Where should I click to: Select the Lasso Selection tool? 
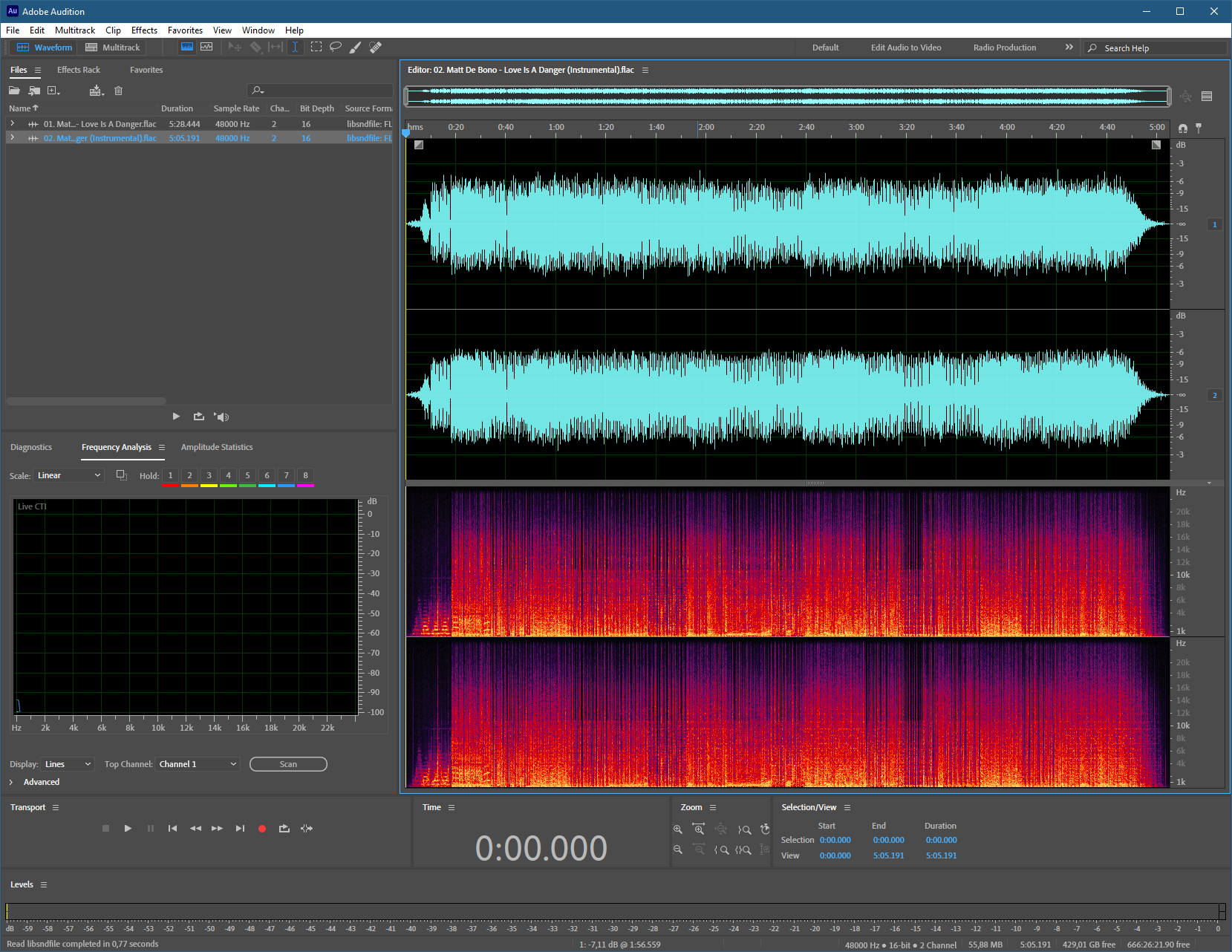(x=336, y=47)
